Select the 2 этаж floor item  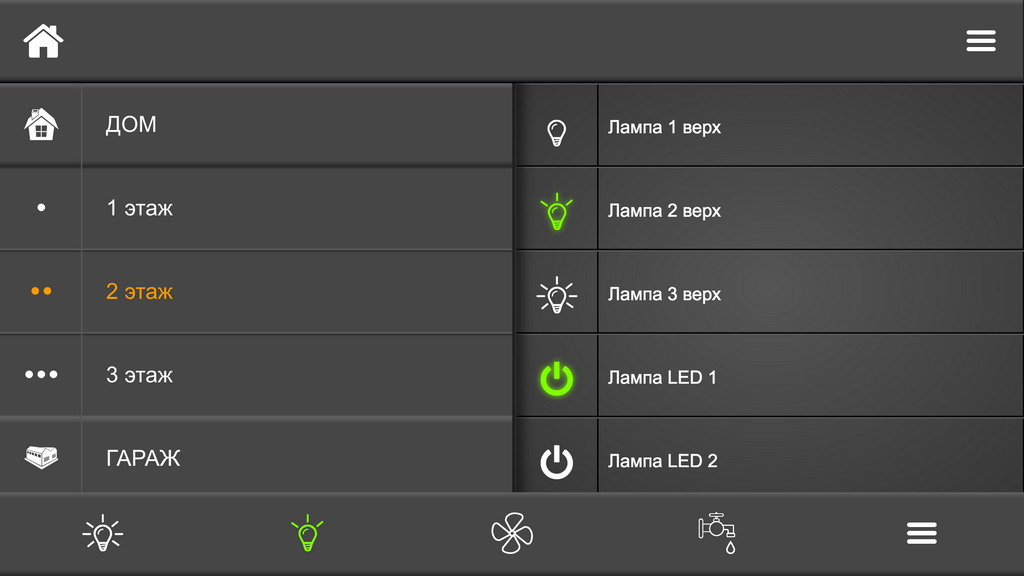click(256, 292)
